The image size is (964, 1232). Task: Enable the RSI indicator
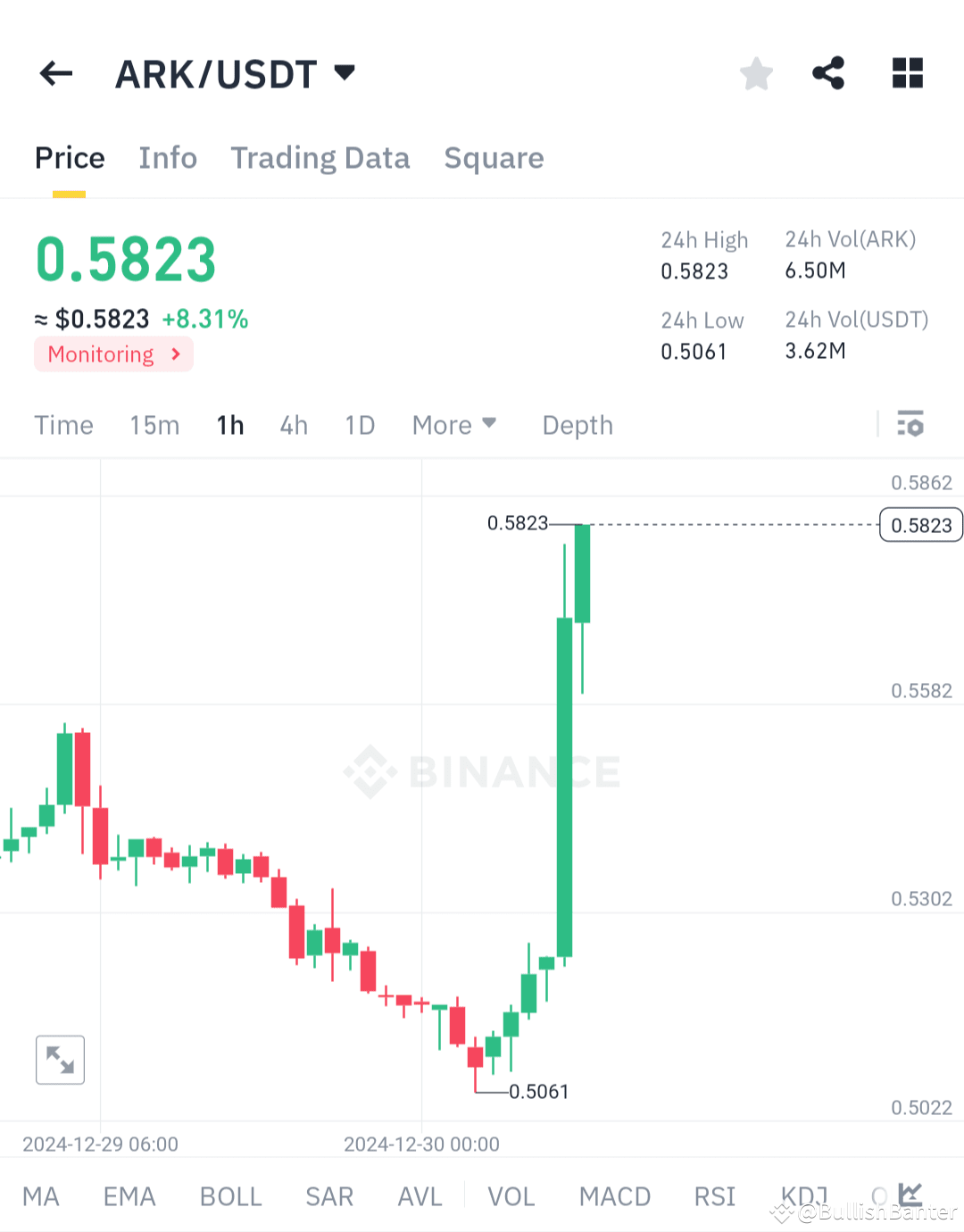[714, 1196]
